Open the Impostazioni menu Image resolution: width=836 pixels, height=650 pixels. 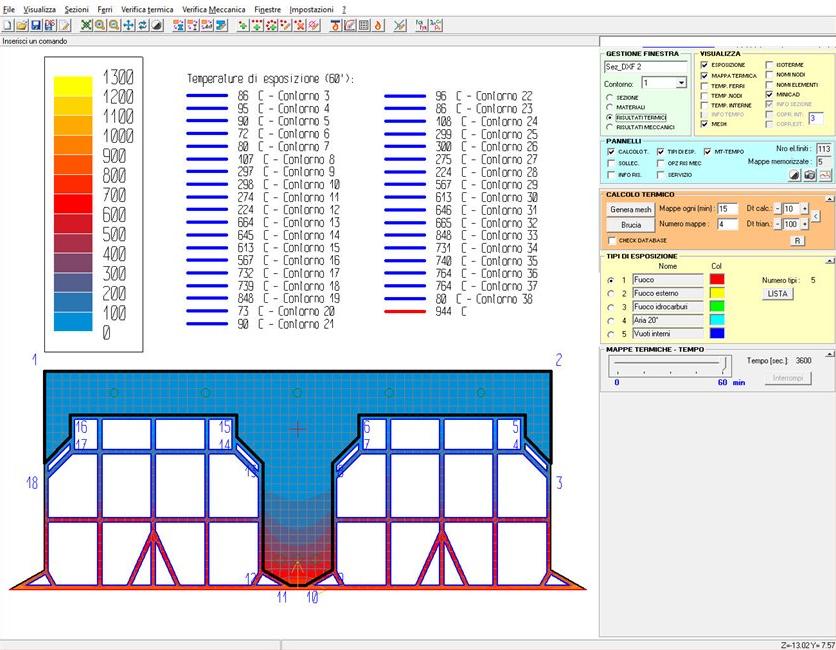pos(311,8)
